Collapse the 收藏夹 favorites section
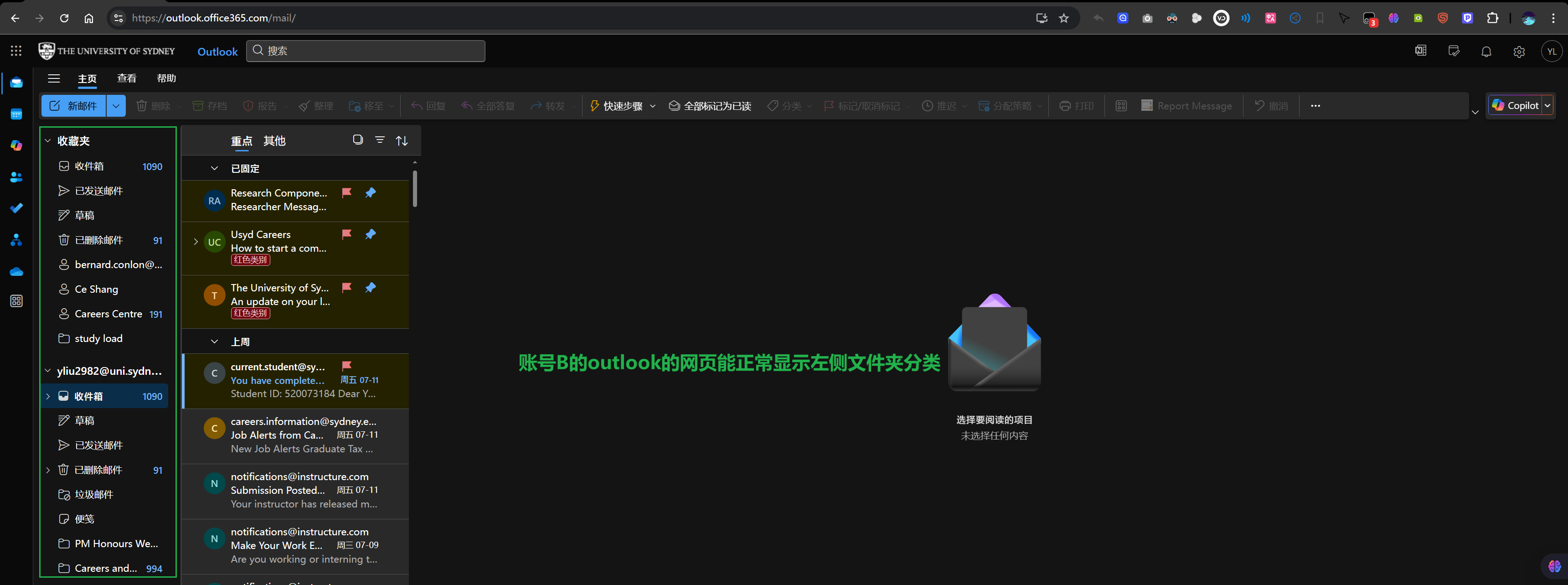The width and height of the screenshot is (1568, 585). 47,140
